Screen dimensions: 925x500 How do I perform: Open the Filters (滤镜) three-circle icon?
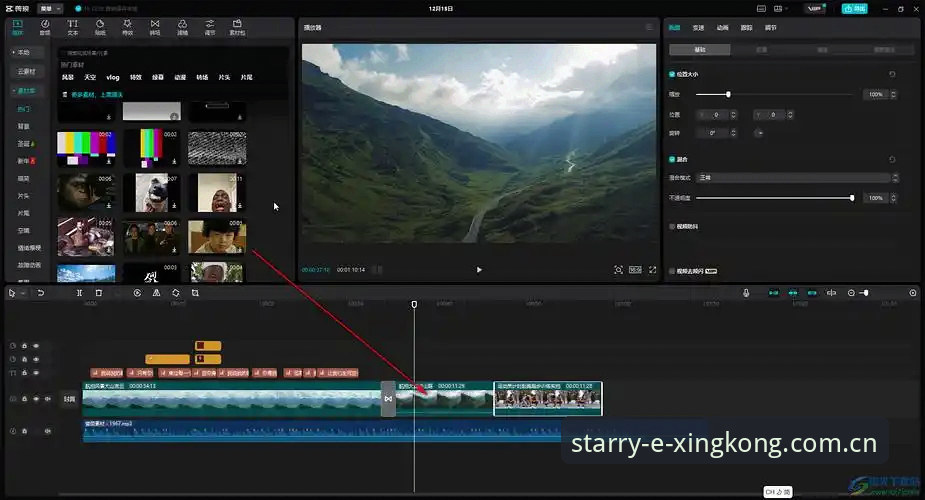coord(182,27)
